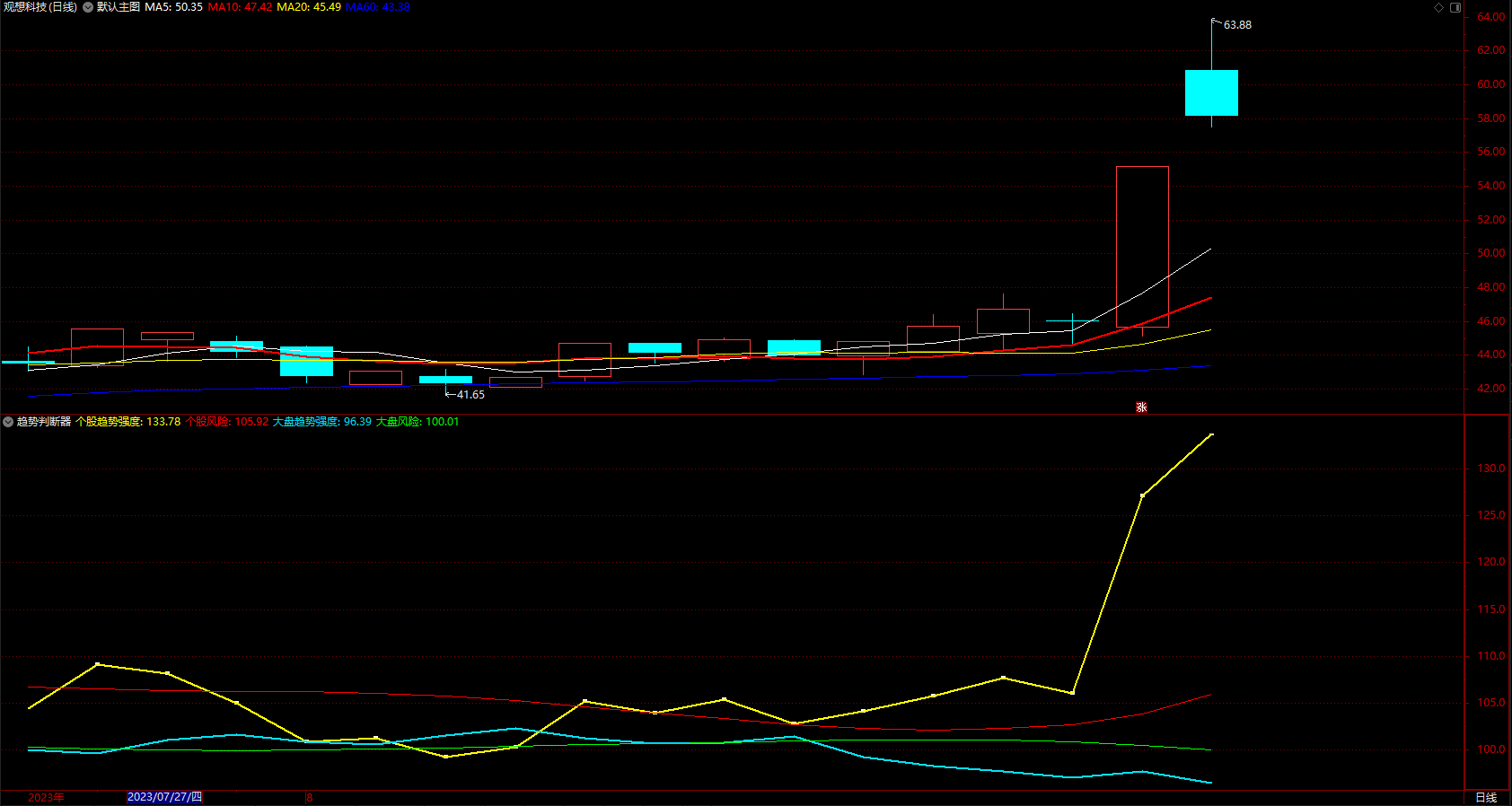This screenshot has width=1512, height=806.
Task: Click the diamond icon at top right
Action: coord(1438,7)
